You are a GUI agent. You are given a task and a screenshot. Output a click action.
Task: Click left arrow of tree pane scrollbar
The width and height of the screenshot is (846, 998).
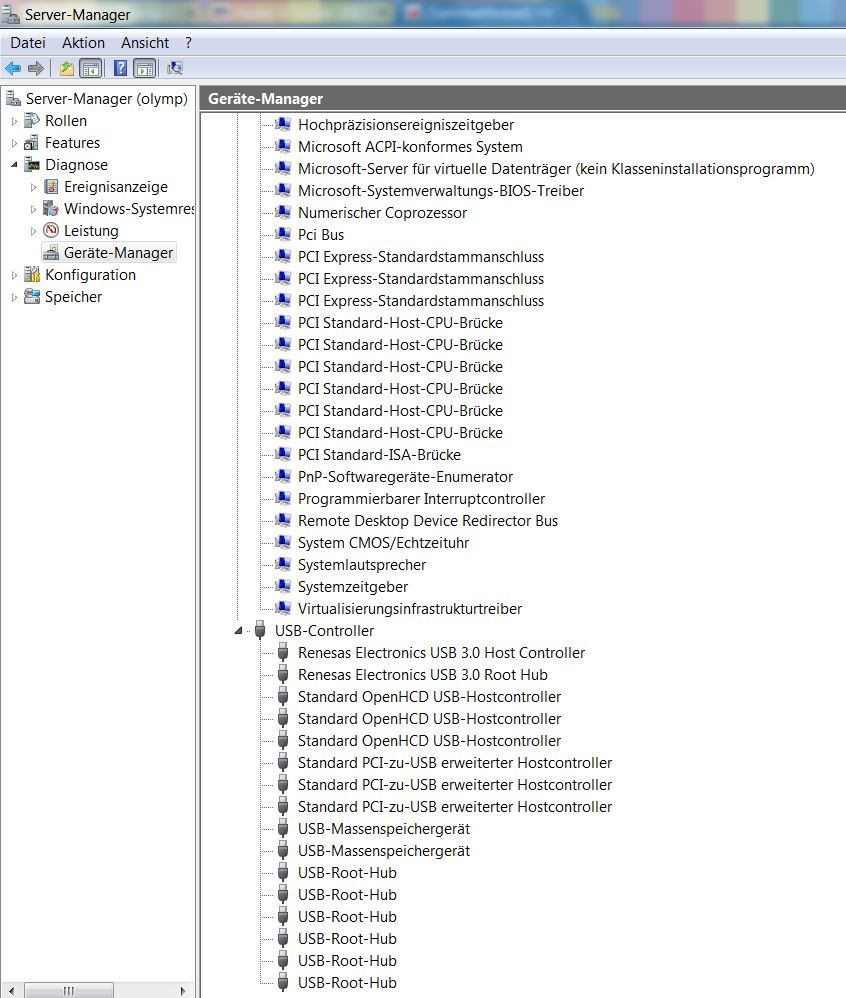pyautogui.click(x=11, y=990)
